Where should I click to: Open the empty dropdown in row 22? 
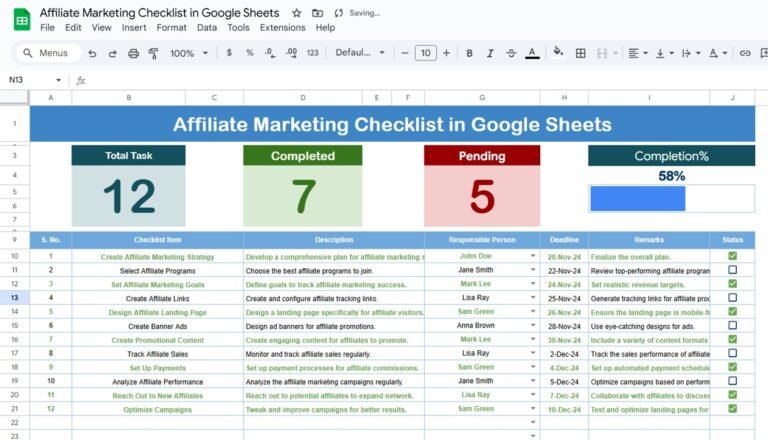coord(532,422)
